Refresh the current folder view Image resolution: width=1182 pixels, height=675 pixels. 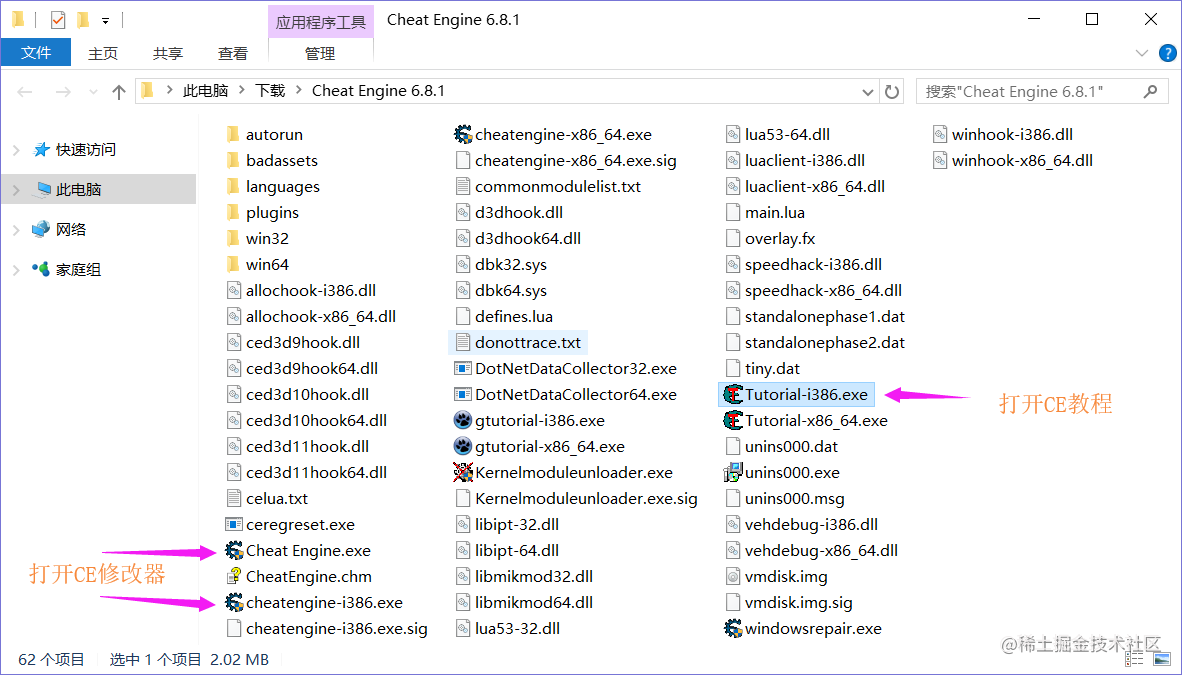pos(892,91)
